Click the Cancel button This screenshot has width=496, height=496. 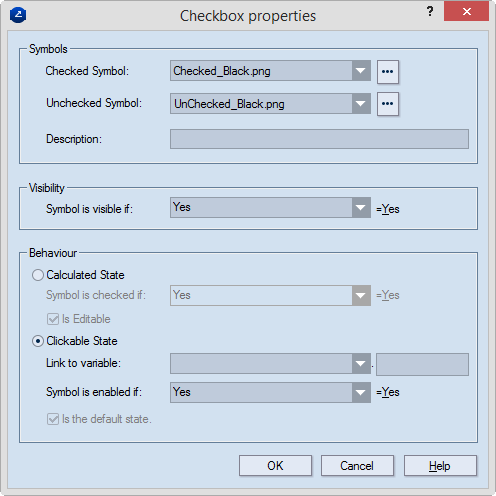(x=357, y=465)
